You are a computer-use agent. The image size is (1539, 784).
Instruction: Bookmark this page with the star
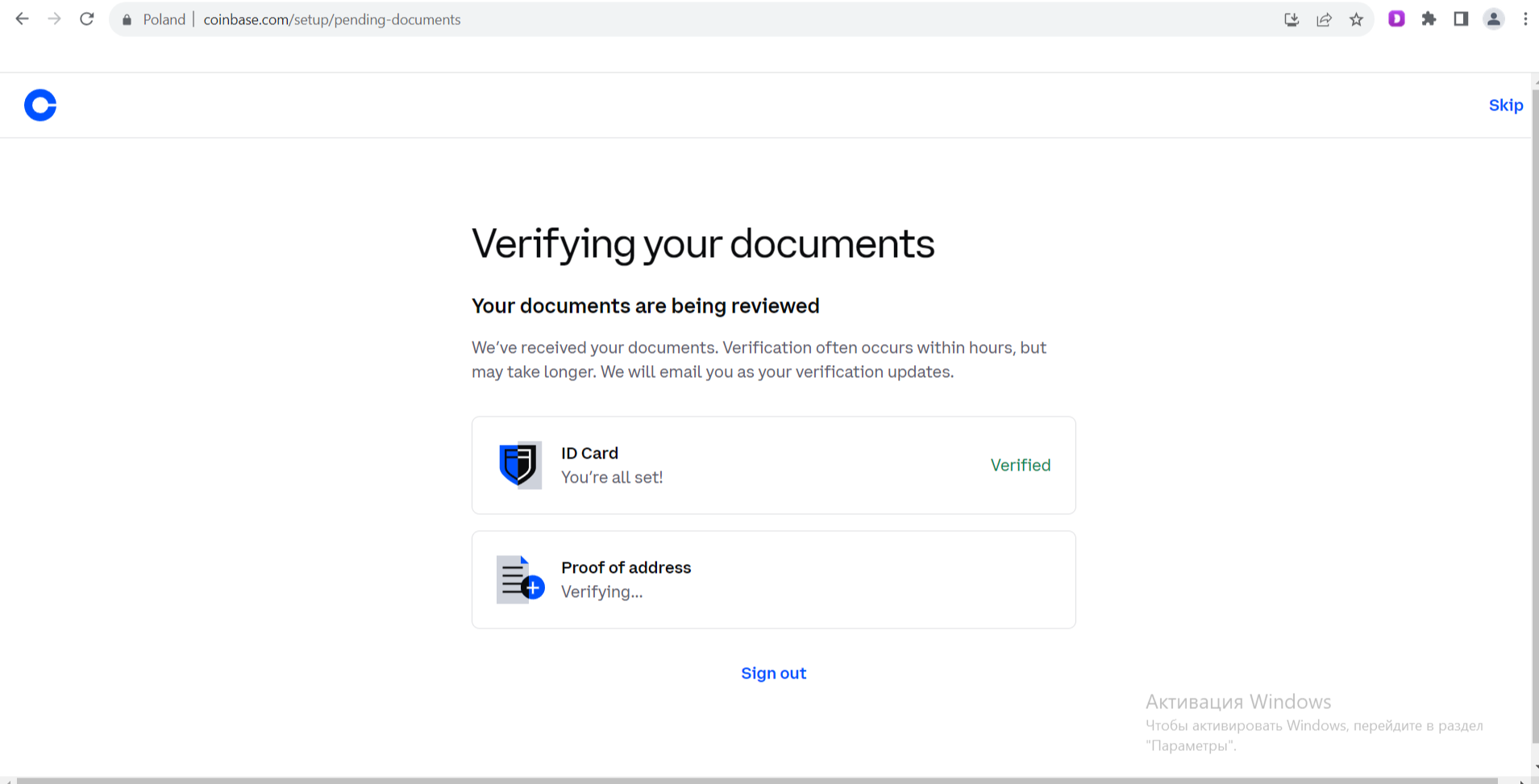coord(1356,19)
